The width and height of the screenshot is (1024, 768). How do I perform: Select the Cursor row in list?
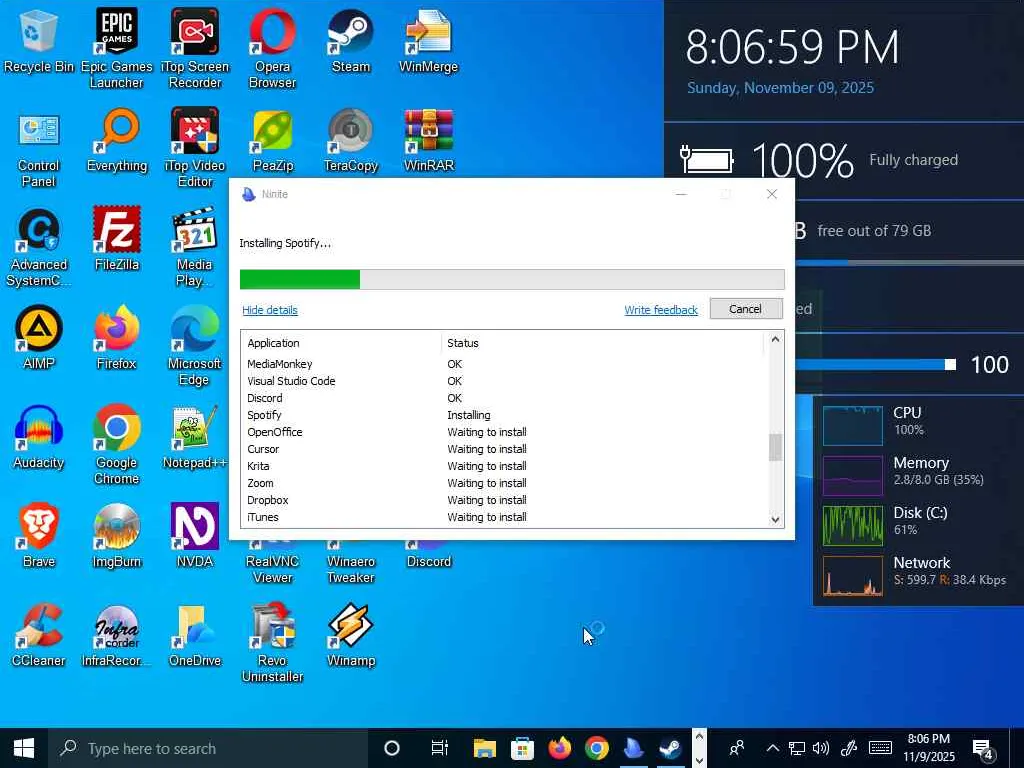(x=504, y=449)
